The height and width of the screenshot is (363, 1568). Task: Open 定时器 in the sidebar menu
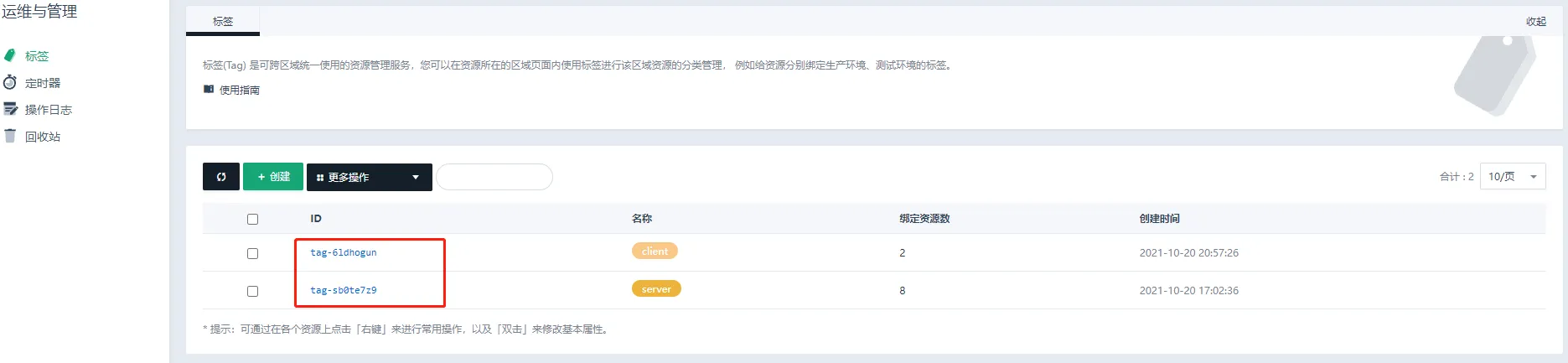click(43, 83)
